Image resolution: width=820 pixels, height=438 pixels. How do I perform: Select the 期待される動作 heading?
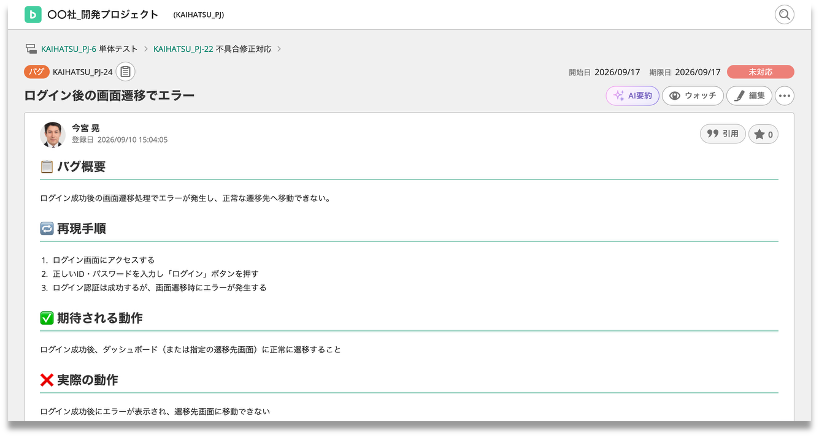99,318
